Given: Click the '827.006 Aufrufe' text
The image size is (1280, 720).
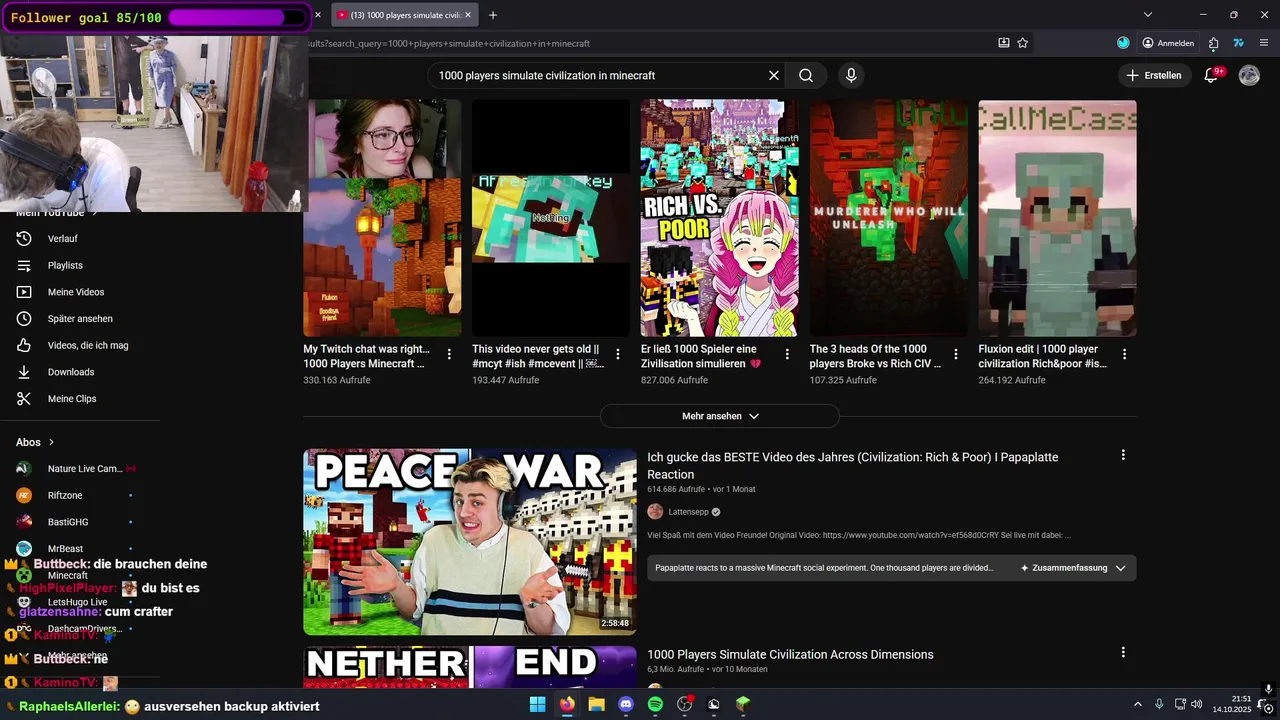Looking at the screenshot, I should pos(675,380).
